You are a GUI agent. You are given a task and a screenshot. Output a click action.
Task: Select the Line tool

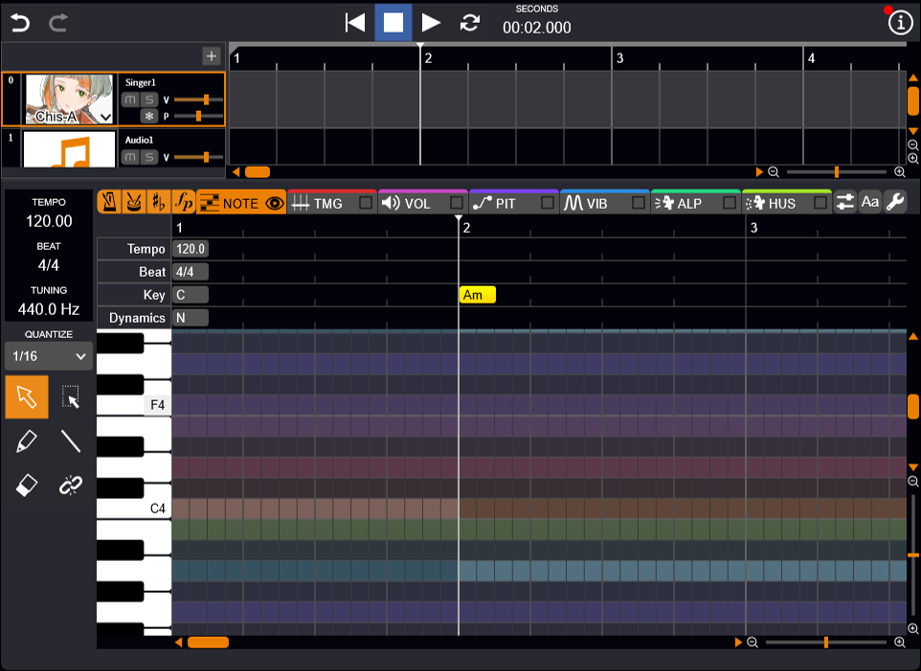point(70,440)
